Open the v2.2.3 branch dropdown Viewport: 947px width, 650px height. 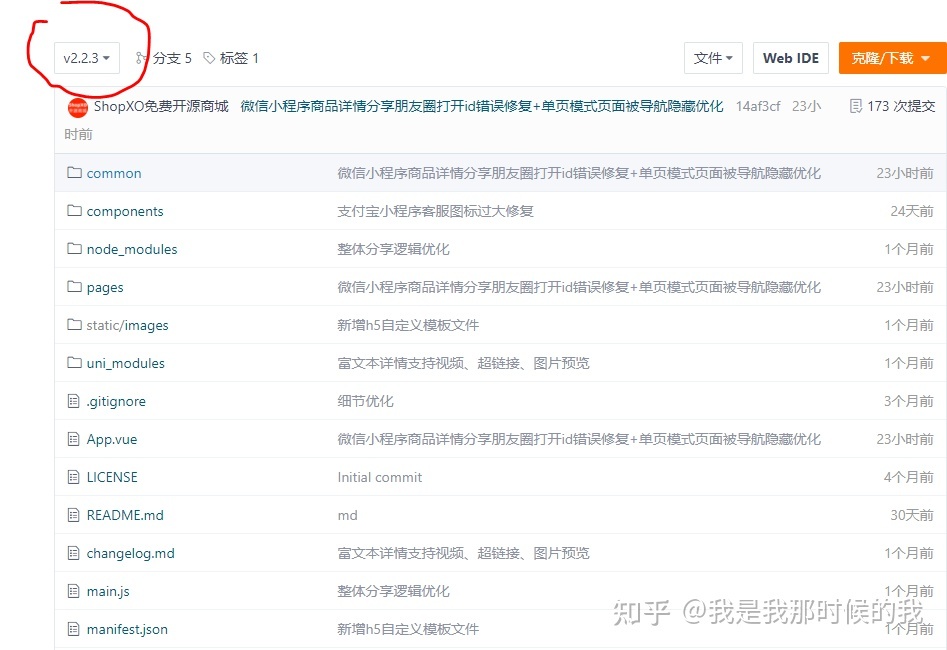click(86, 58)
